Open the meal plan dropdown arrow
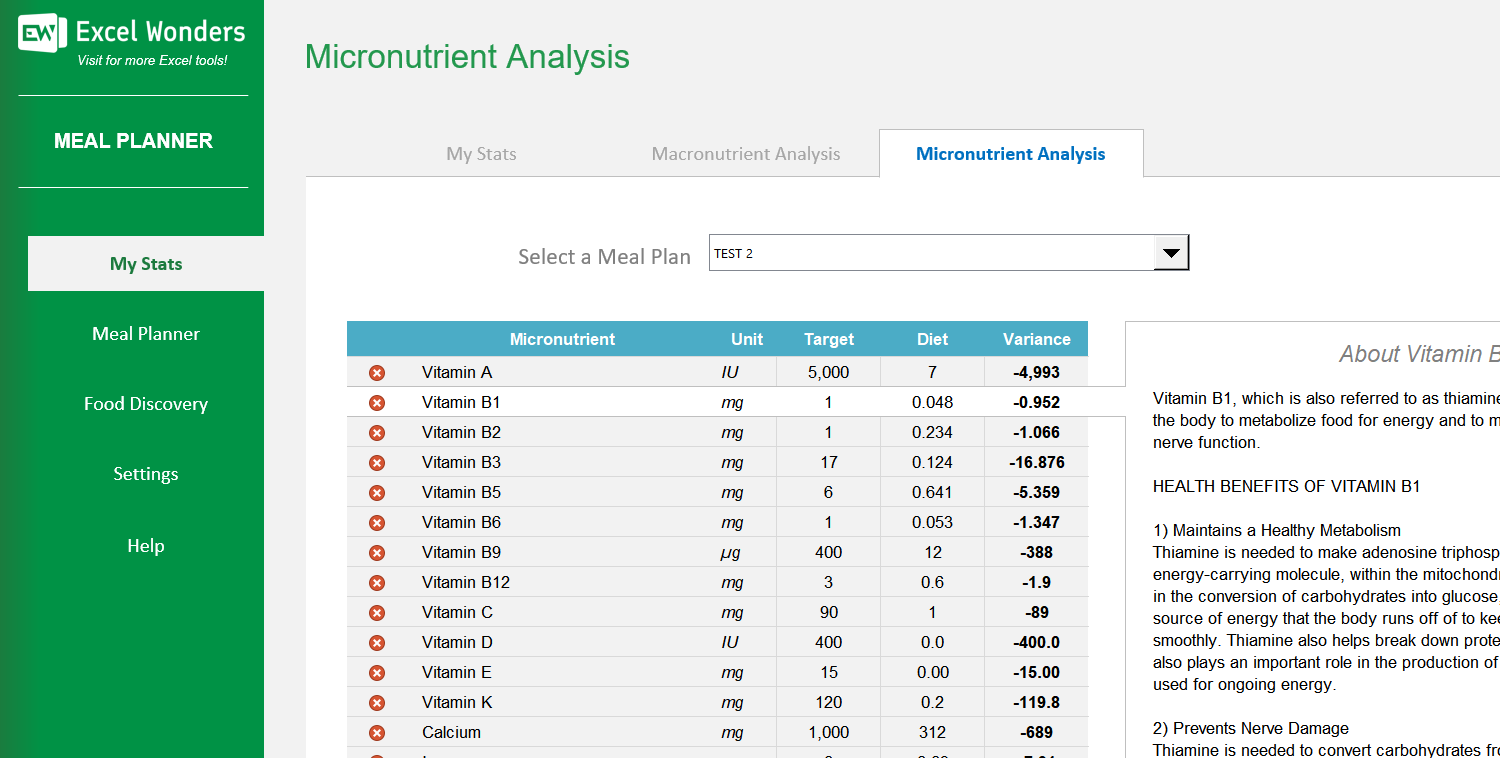Screen dimensions: 1500x758 pos(1170,253)
